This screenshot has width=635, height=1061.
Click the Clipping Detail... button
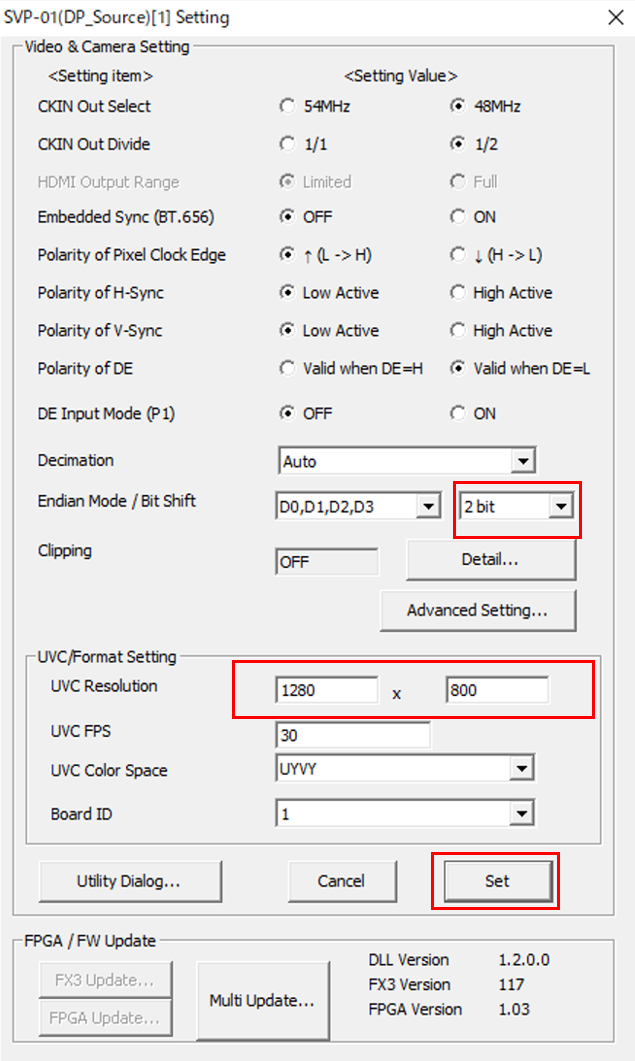[x=490, y=560]
